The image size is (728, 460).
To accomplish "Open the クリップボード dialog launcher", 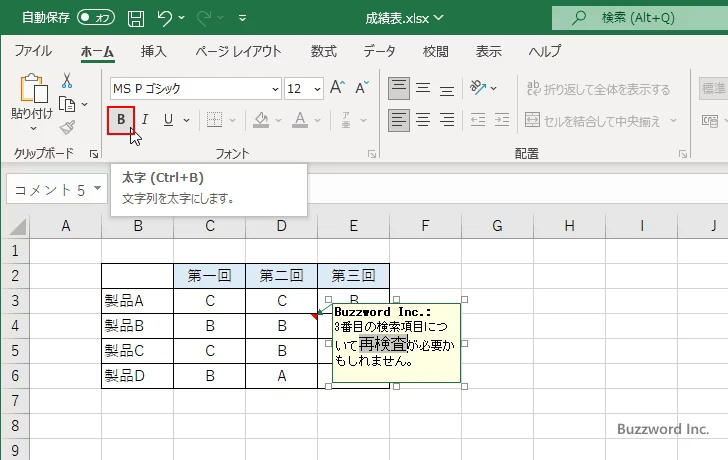I will pyautogui.click(x=94, y=154).
